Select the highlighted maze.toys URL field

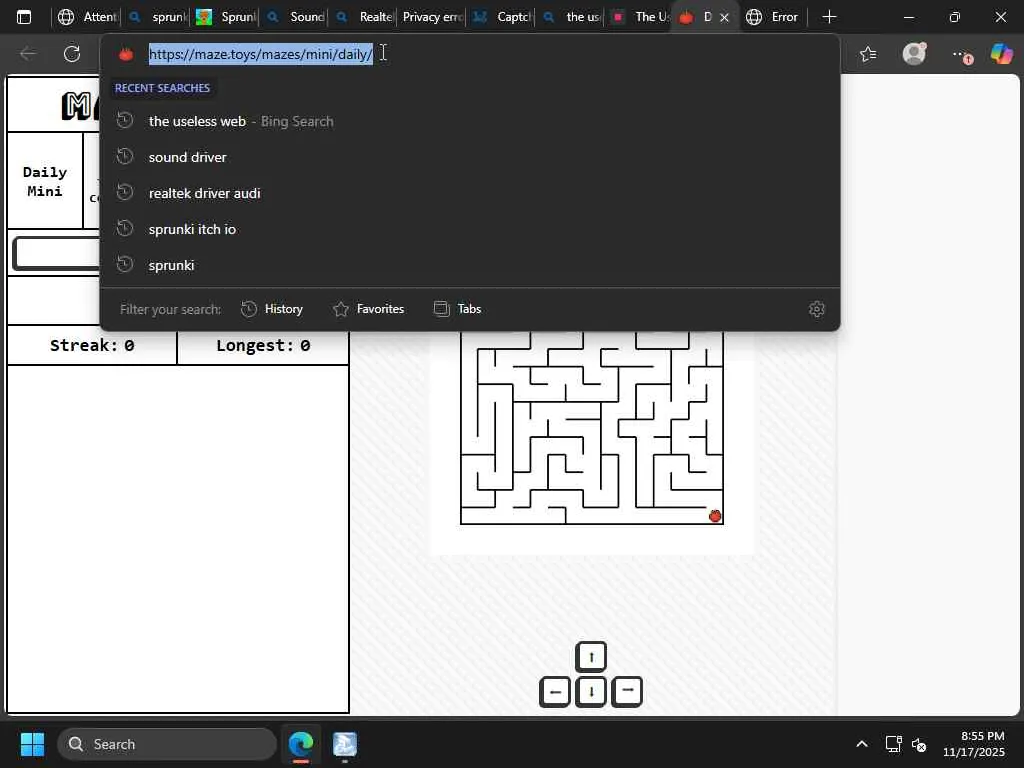click(261, 54)
